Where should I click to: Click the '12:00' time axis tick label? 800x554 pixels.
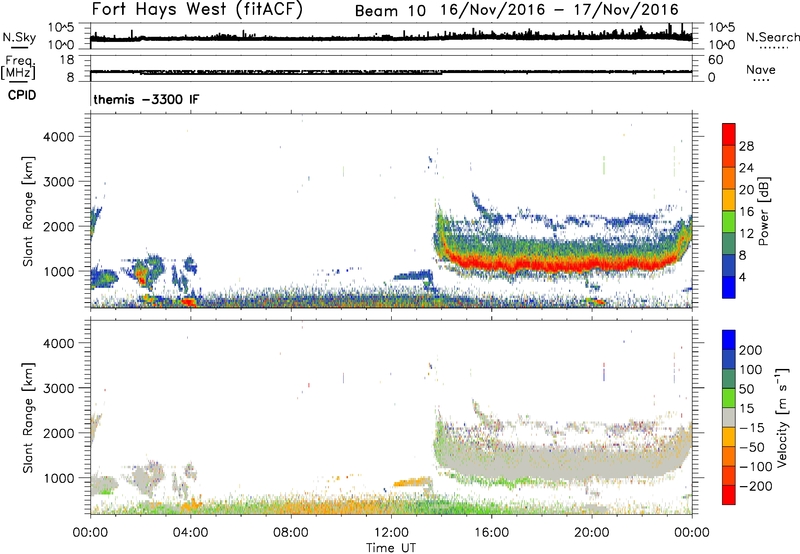391,533
